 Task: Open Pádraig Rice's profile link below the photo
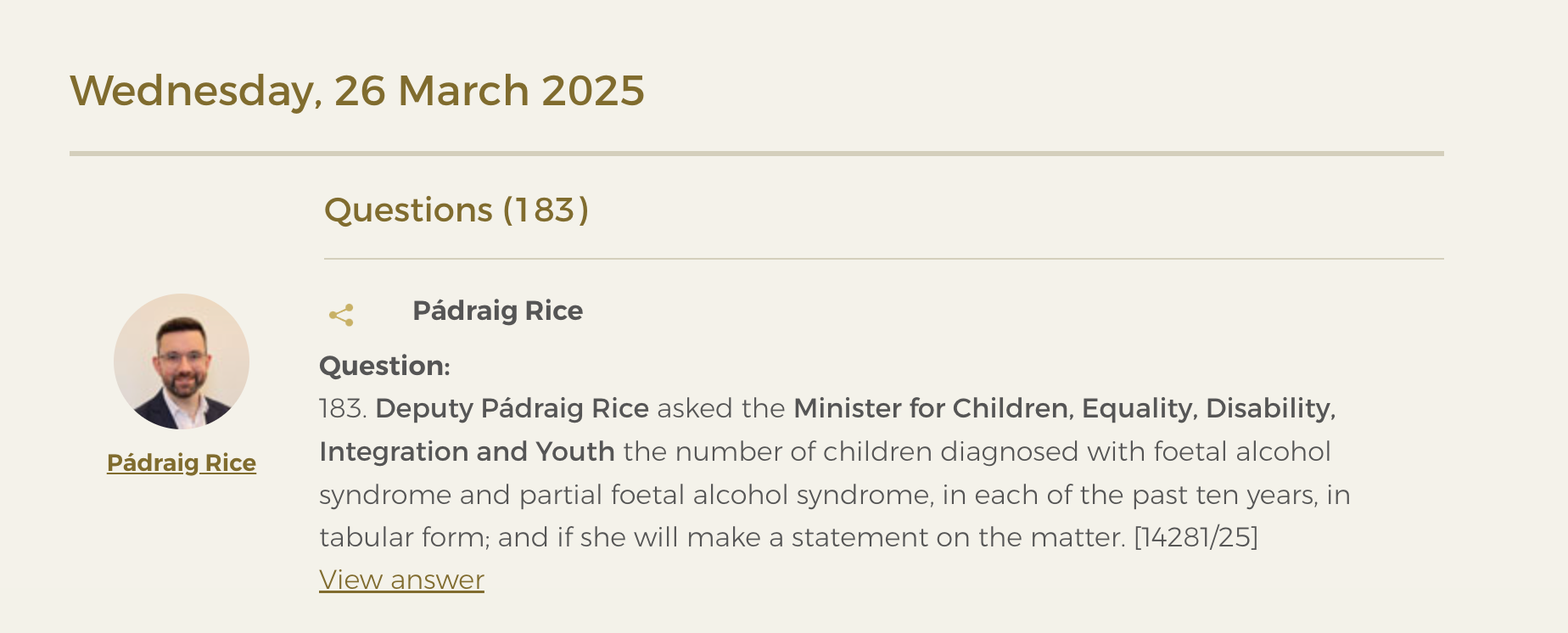182,462
